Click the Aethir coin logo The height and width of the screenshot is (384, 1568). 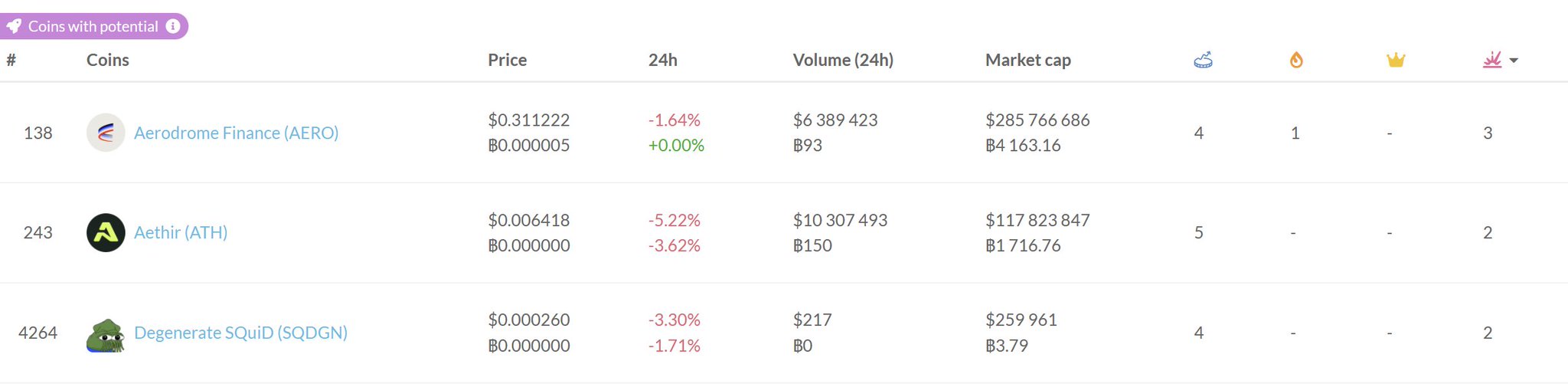point(106,232)
